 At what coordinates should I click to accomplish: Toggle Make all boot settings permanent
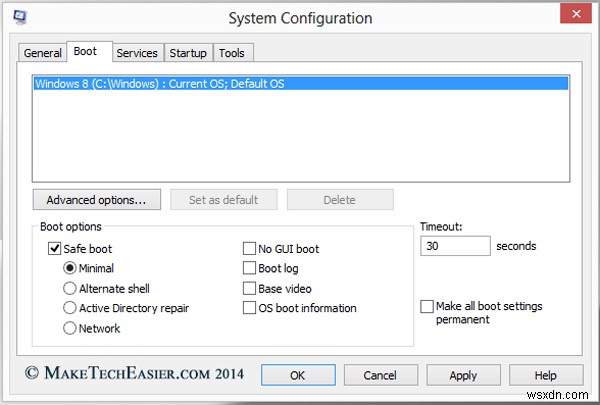click(428, 306)
